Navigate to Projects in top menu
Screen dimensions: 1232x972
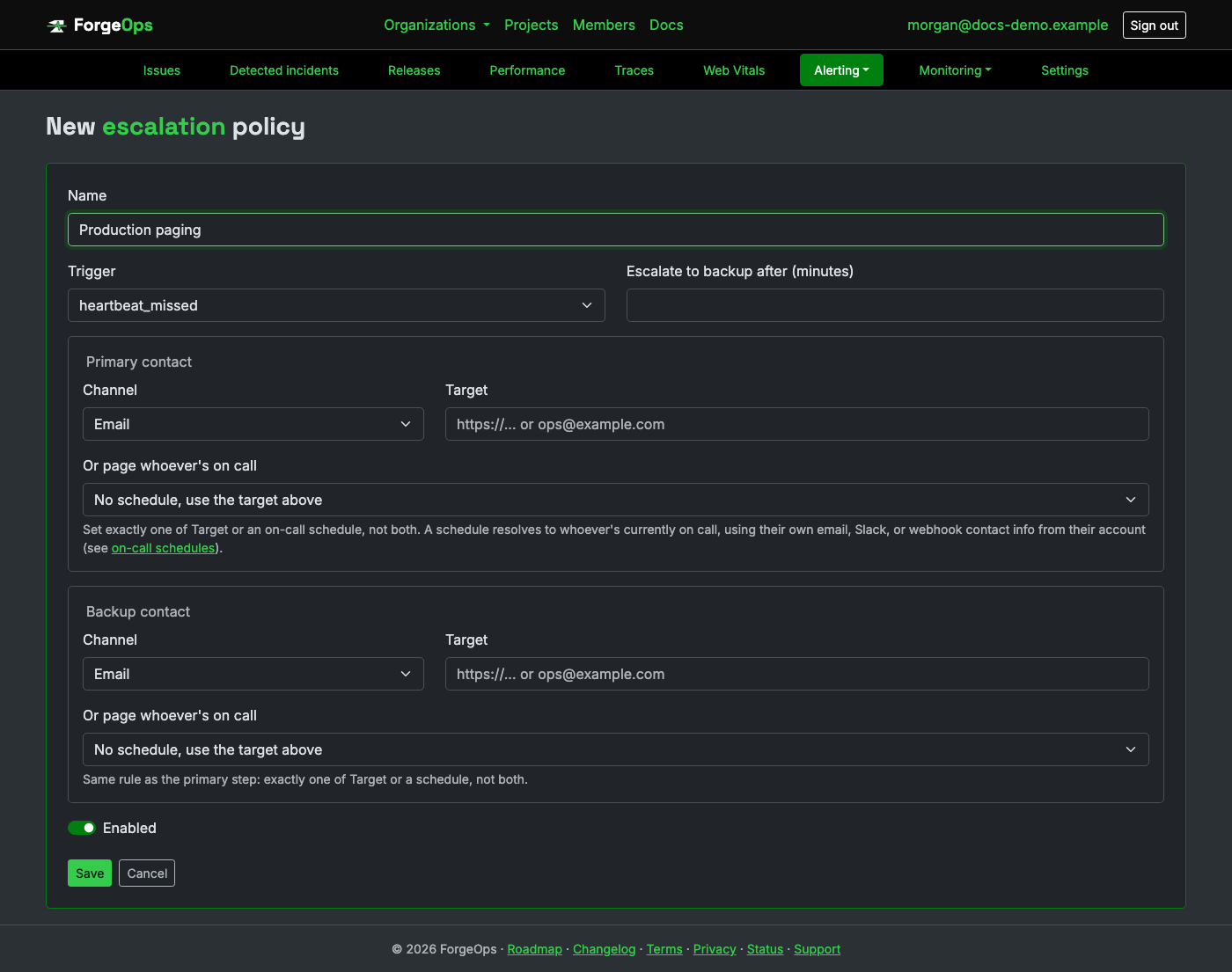[531, 25]
